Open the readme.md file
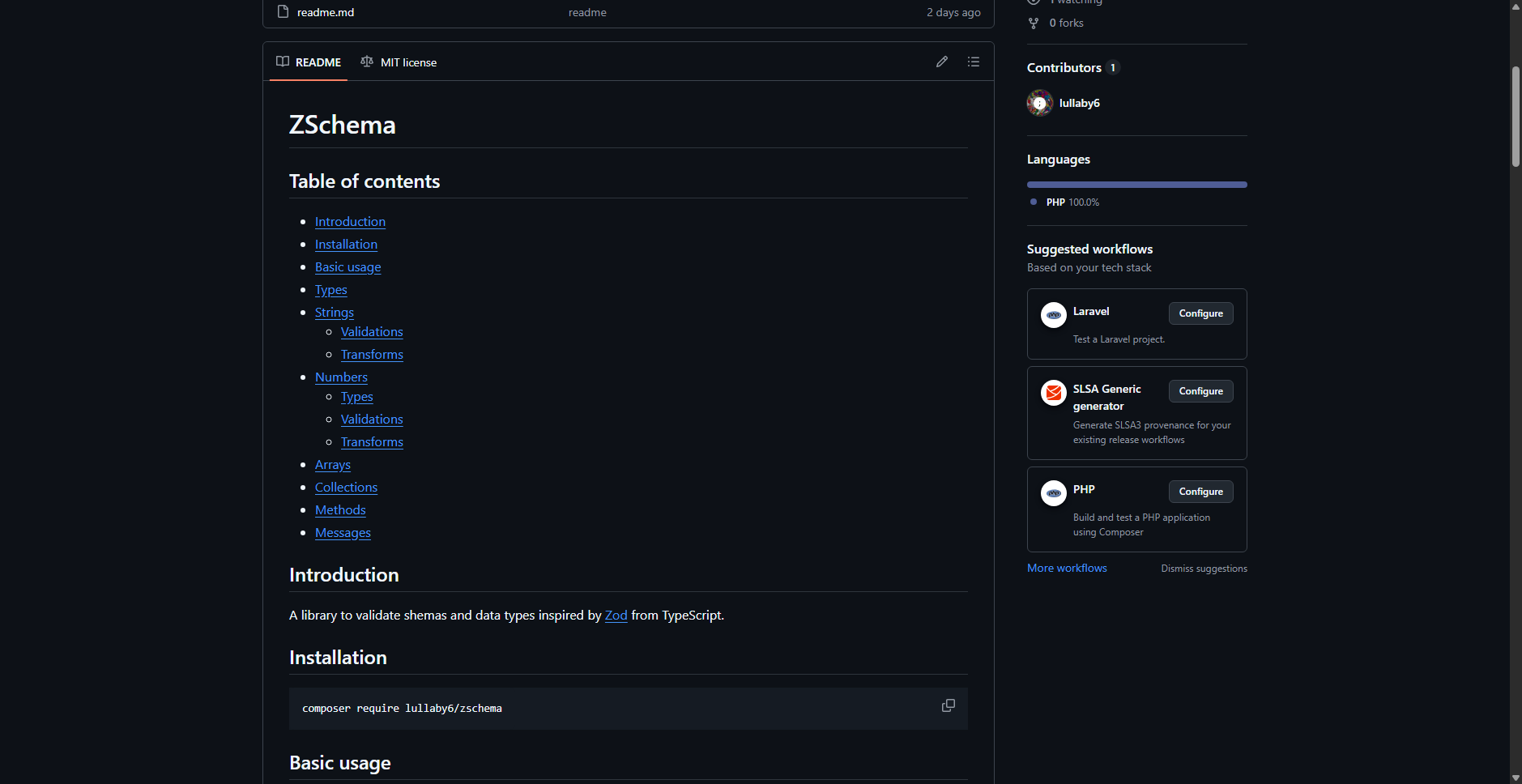1522x784 pixels. [326, 12]
